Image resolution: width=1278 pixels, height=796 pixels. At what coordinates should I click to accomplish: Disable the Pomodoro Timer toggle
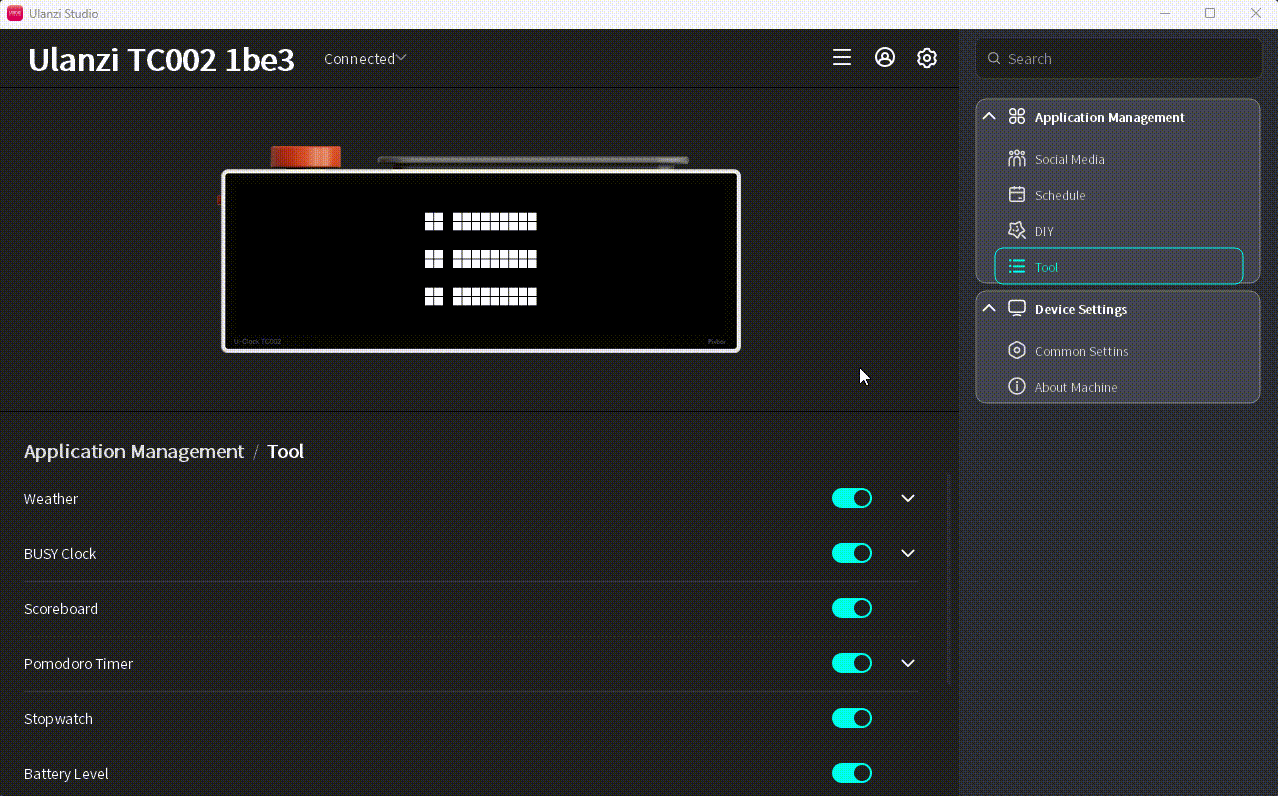(x=852, y=663)
